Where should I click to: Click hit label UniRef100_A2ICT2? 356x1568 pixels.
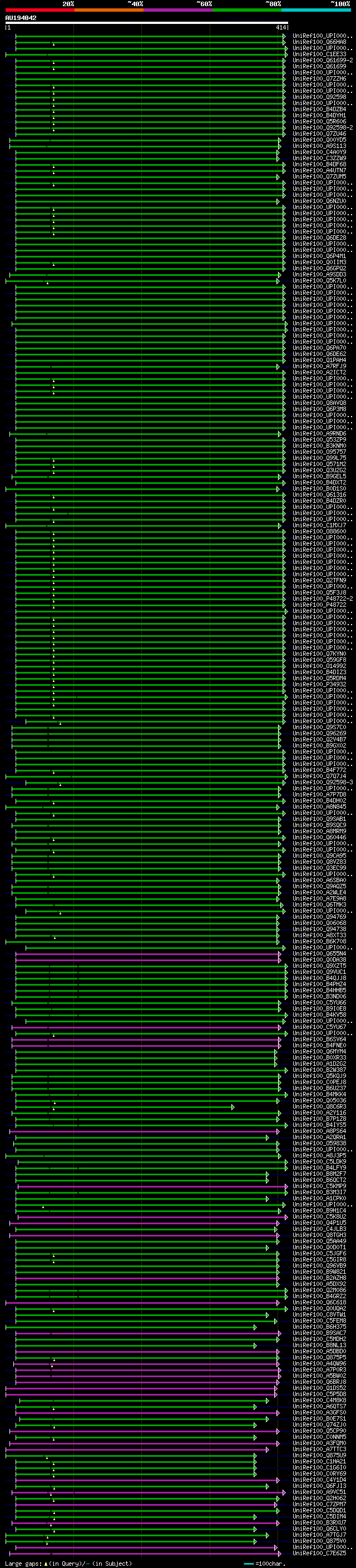click(319, 372)
